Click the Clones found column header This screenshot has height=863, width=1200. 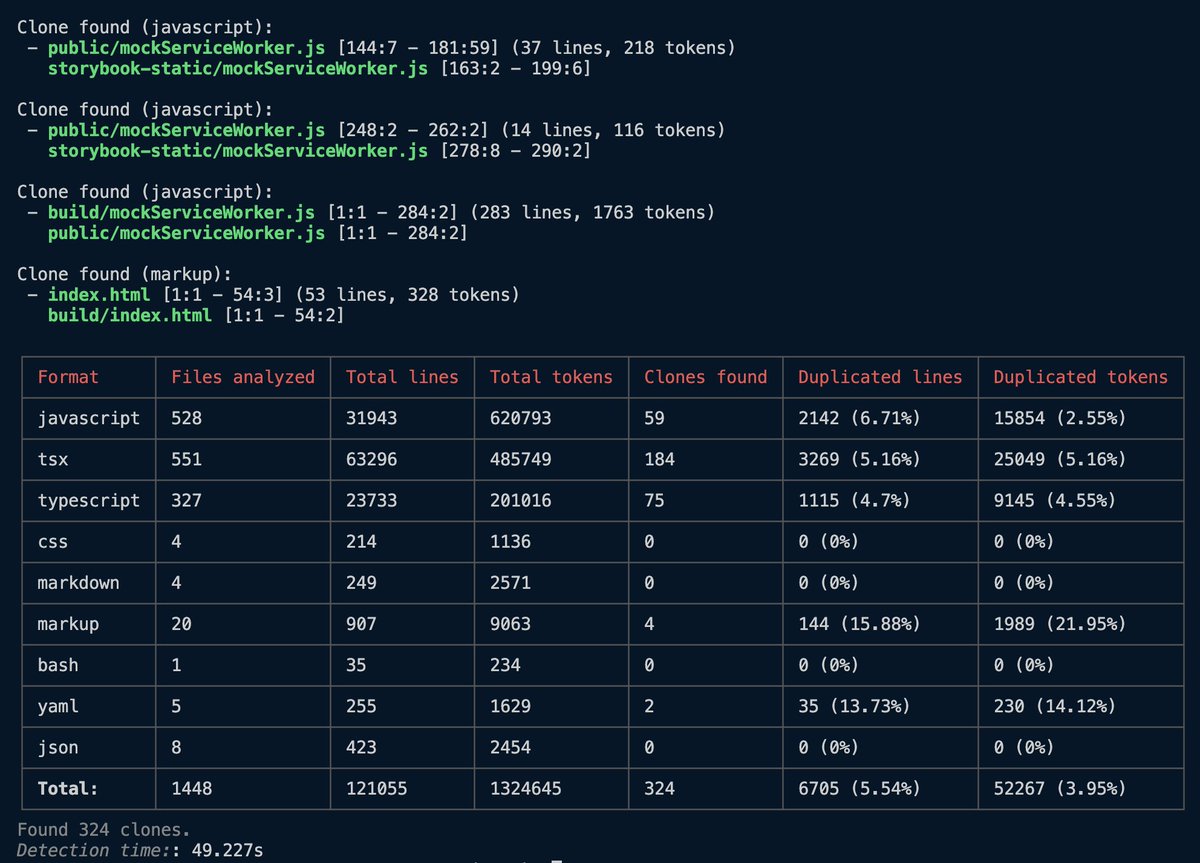point(706,377)
